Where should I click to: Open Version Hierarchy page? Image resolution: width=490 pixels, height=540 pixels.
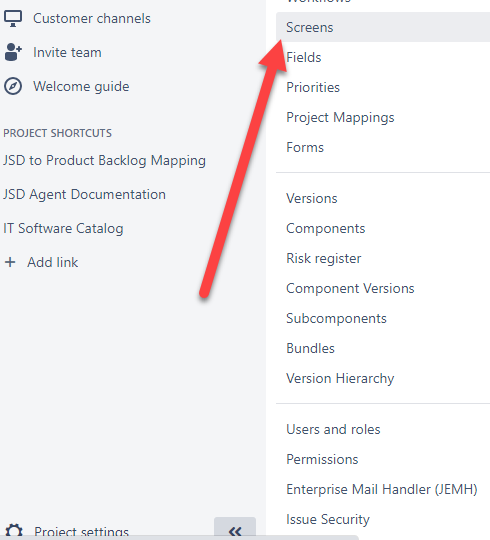[340, 379]
